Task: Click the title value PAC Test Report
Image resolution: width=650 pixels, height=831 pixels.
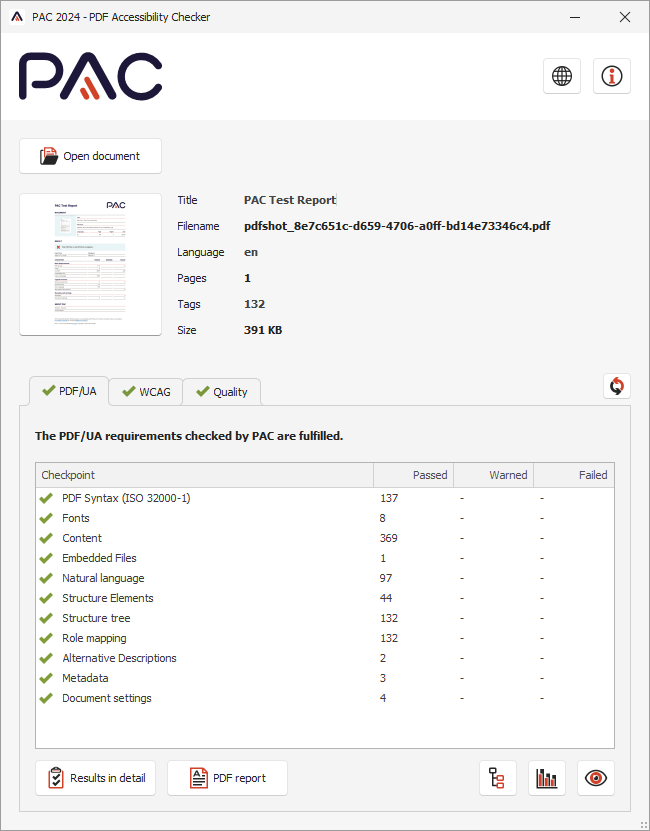Action: (290, 200)
